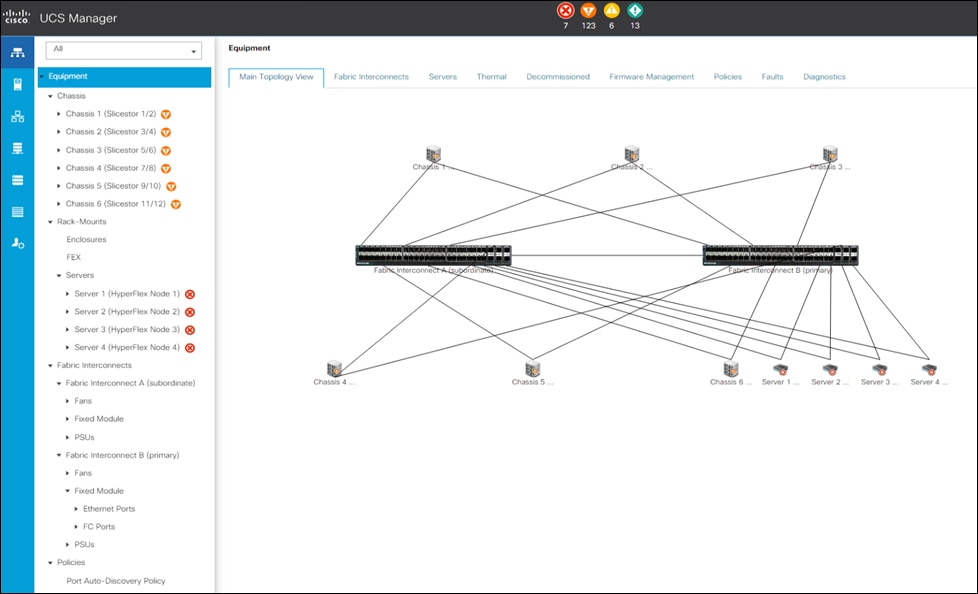Expand FC Ports tree node
This screenshot has height=594, width=978.
(76, 527)
